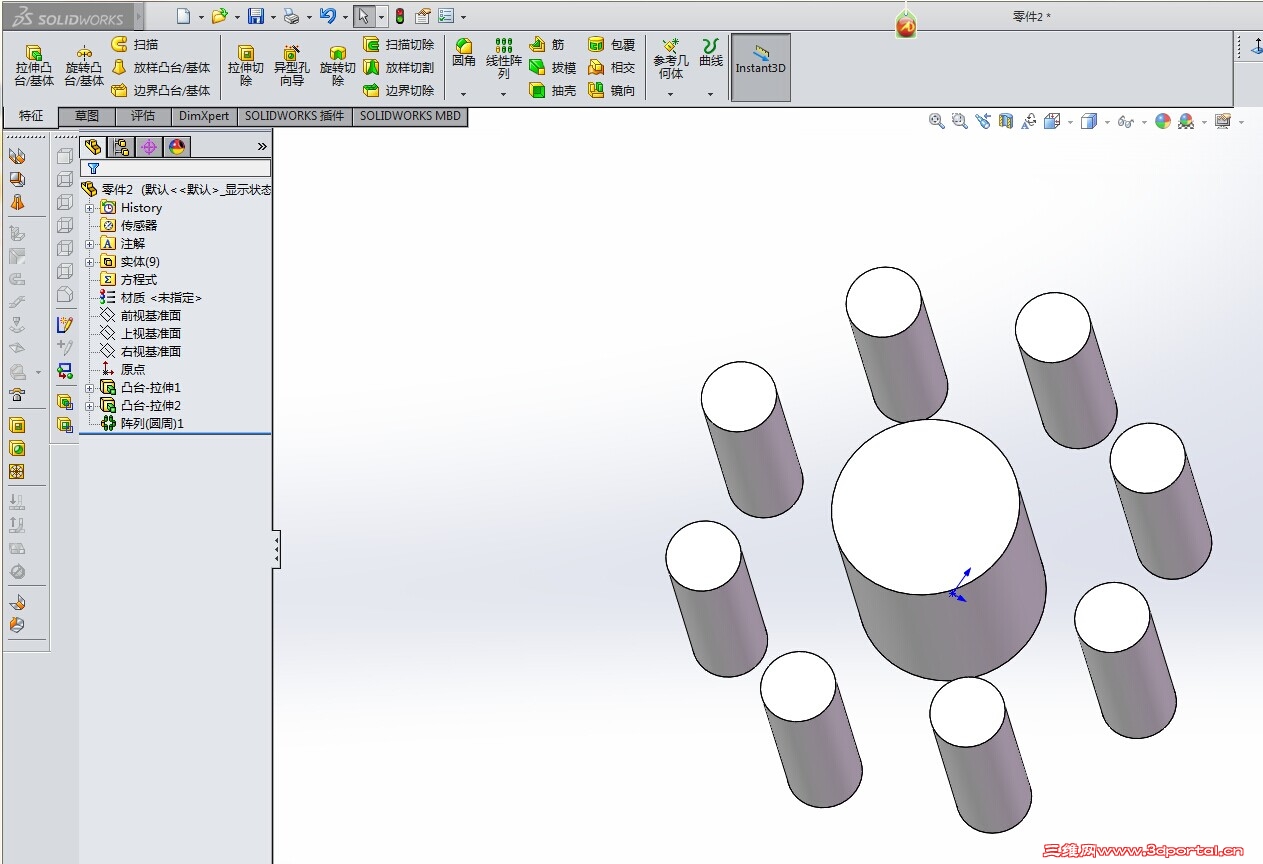Viewport: 1263px width, 864px height.
Task: Start the 线性阵列 linear pattern tool
Action: click(504, 59)
